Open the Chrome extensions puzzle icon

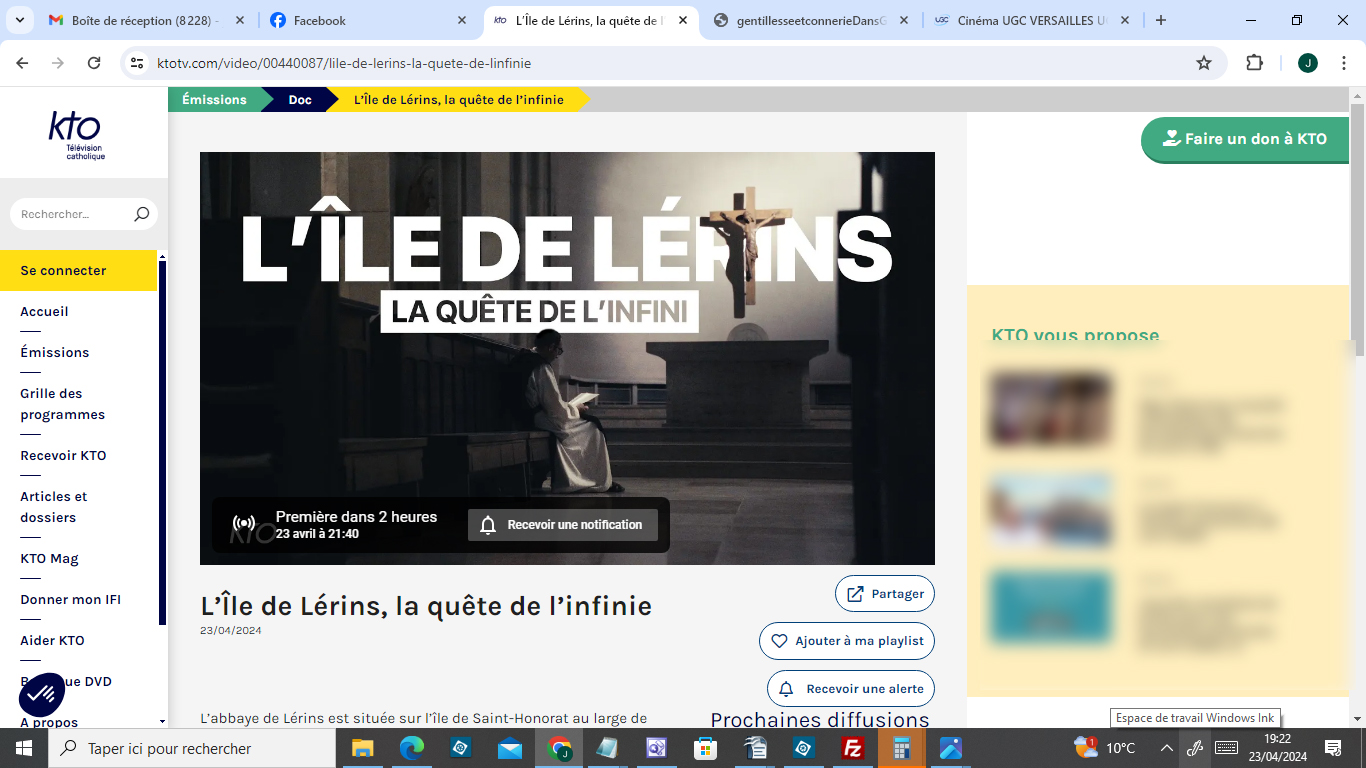click(x=1254, y=63)
